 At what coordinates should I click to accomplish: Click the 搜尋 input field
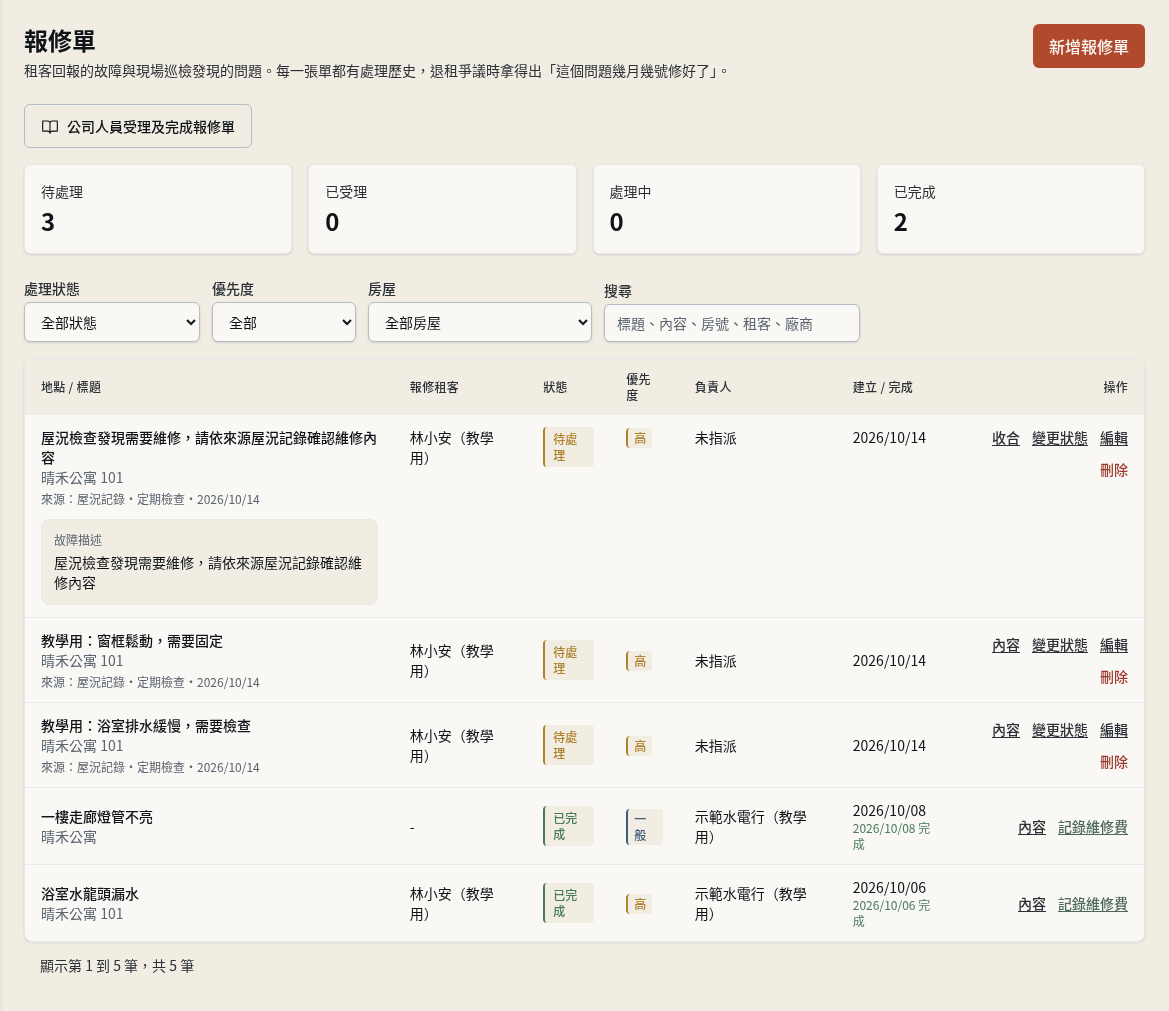731,324
